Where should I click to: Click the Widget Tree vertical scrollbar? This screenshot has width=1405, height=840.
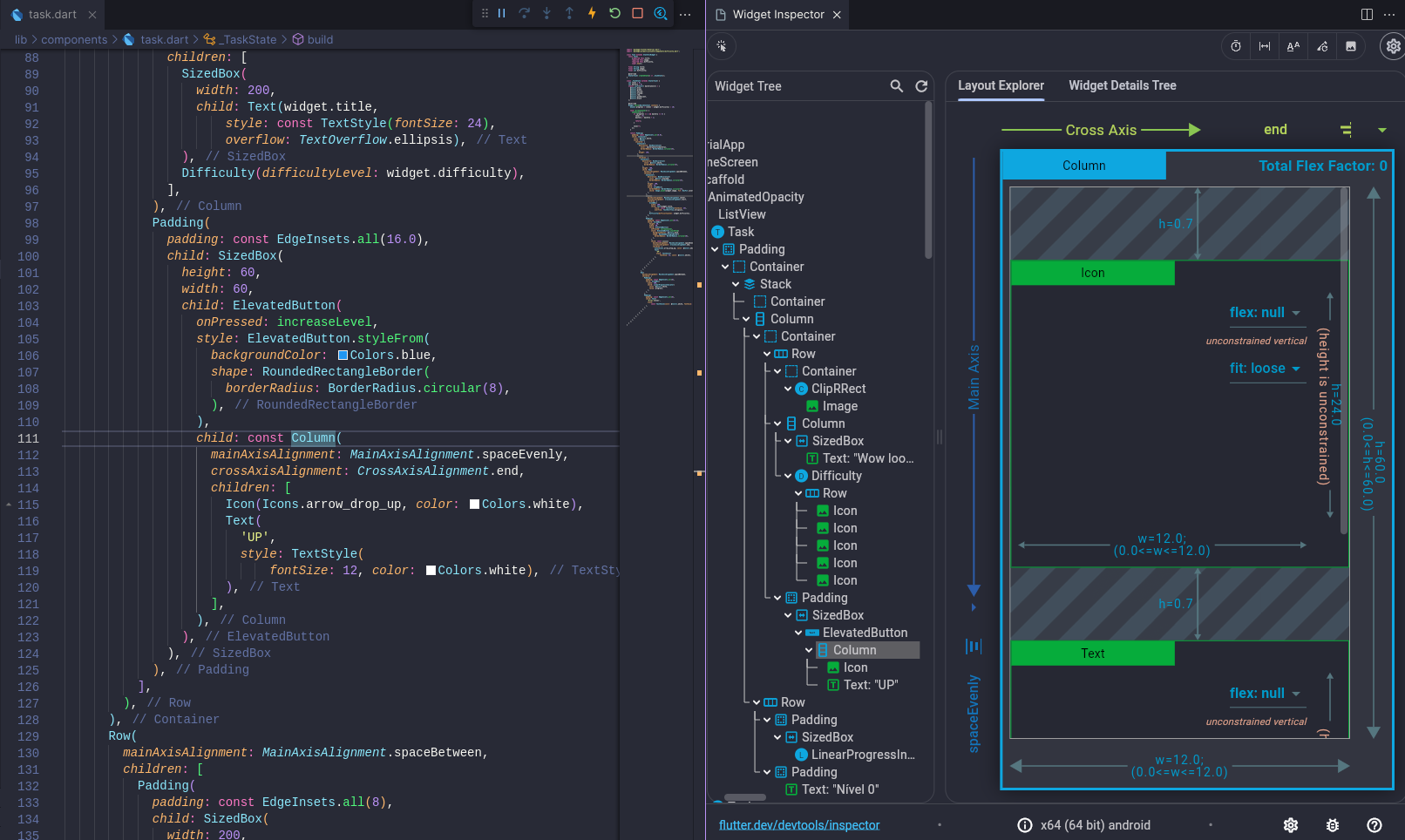pos(928,180)
